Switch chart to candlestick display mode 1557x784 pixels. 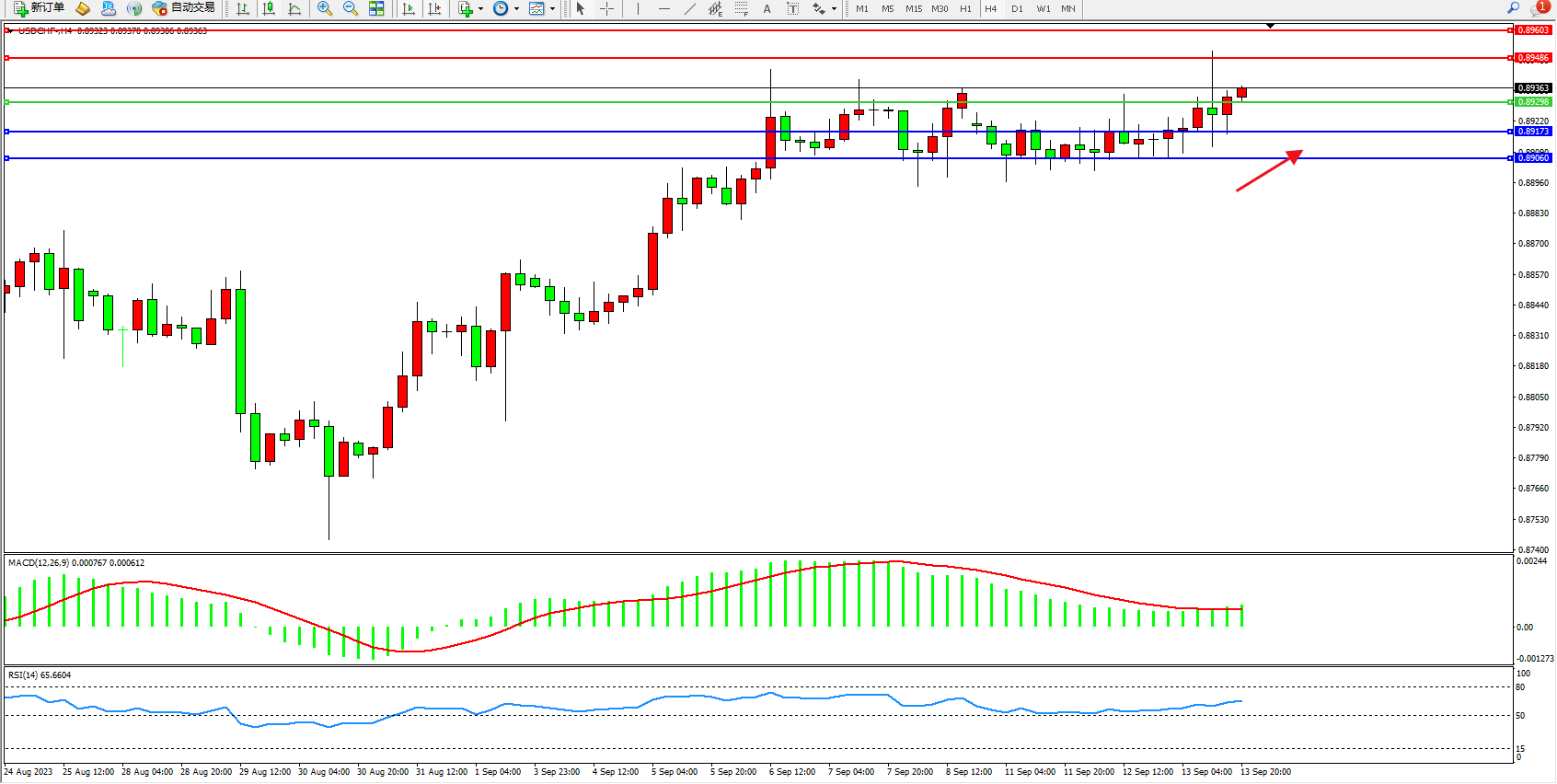tap(269, 8)
